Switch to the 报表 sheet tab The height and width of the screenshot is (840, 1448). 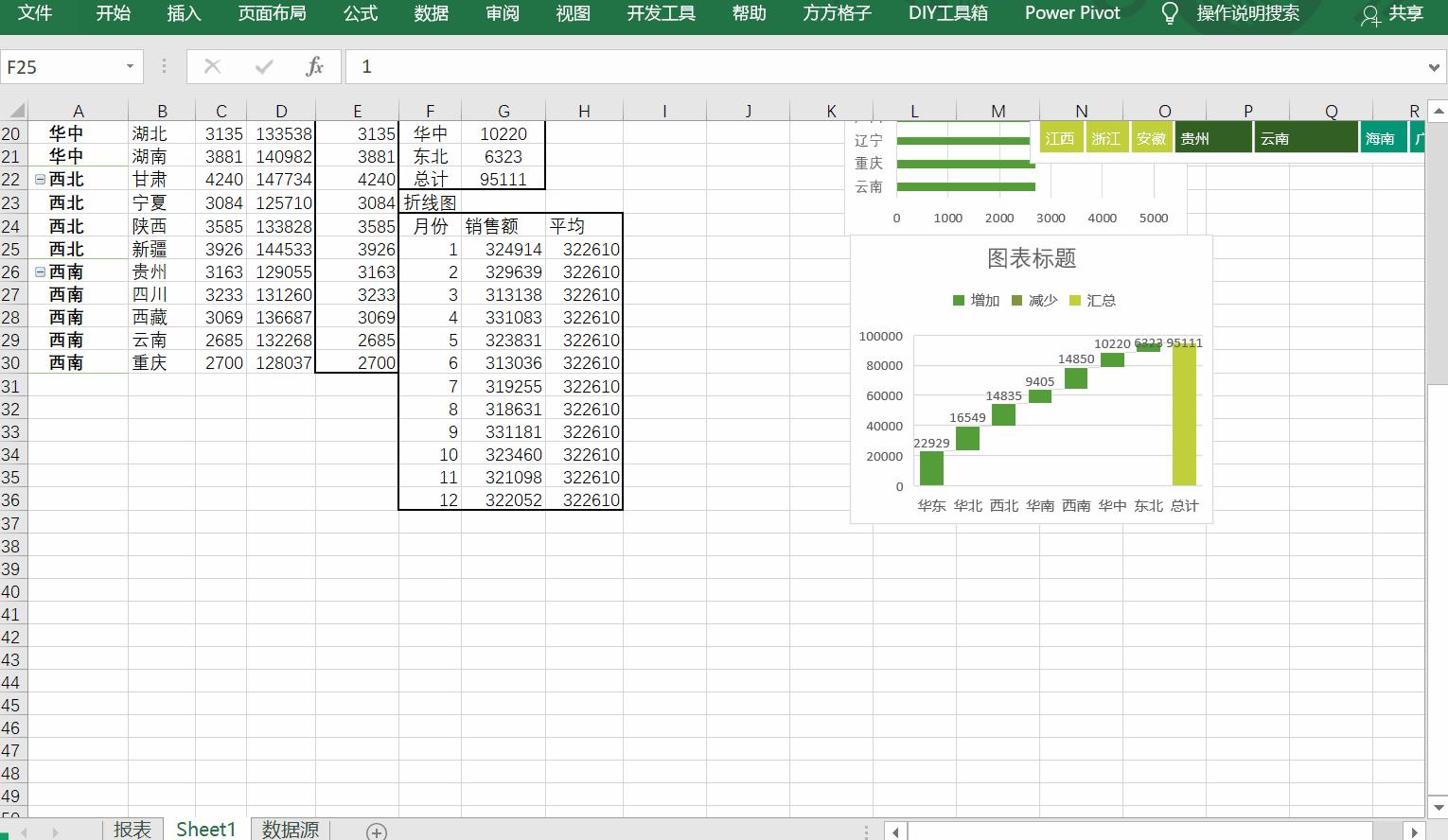[132, 830]
